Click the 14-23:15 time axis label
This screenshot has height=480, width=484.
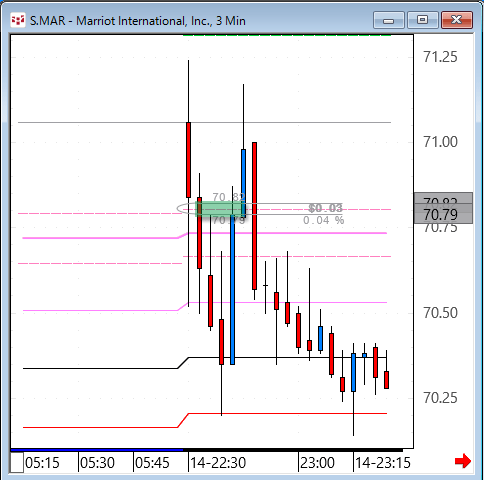[x=383, y=463]
